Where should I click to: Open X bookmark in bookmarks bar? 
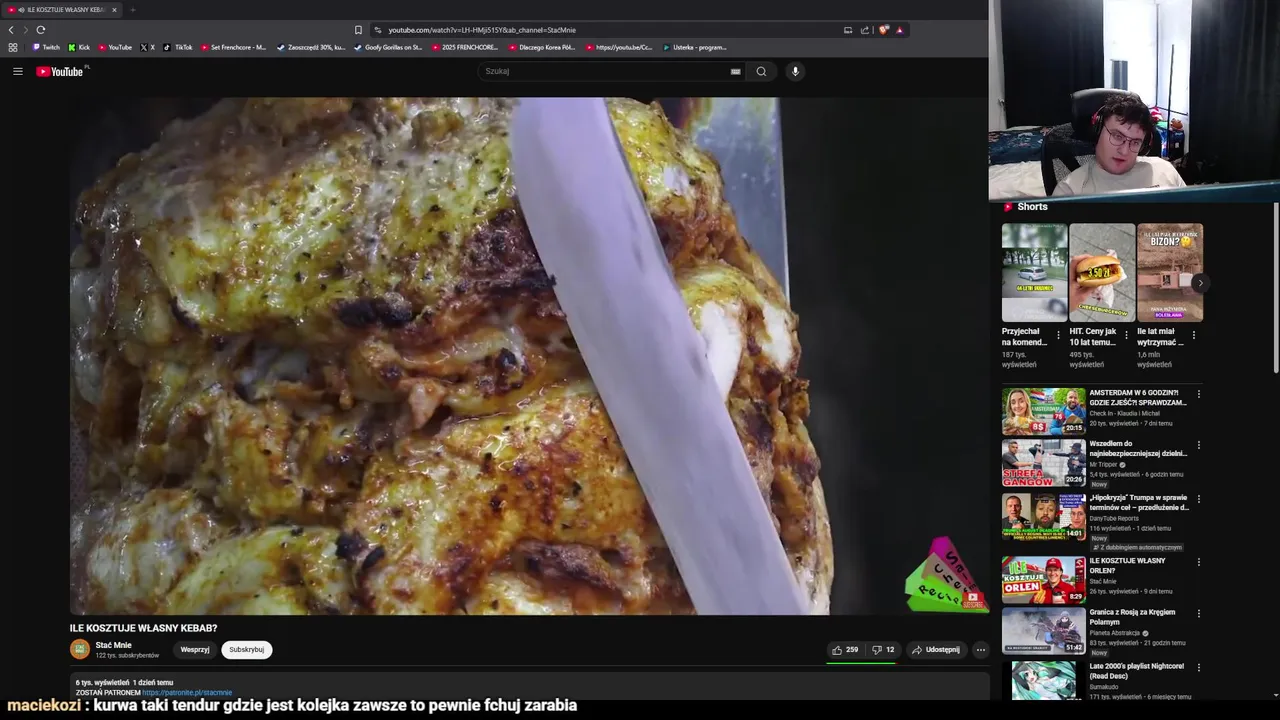tap(147, 47)
